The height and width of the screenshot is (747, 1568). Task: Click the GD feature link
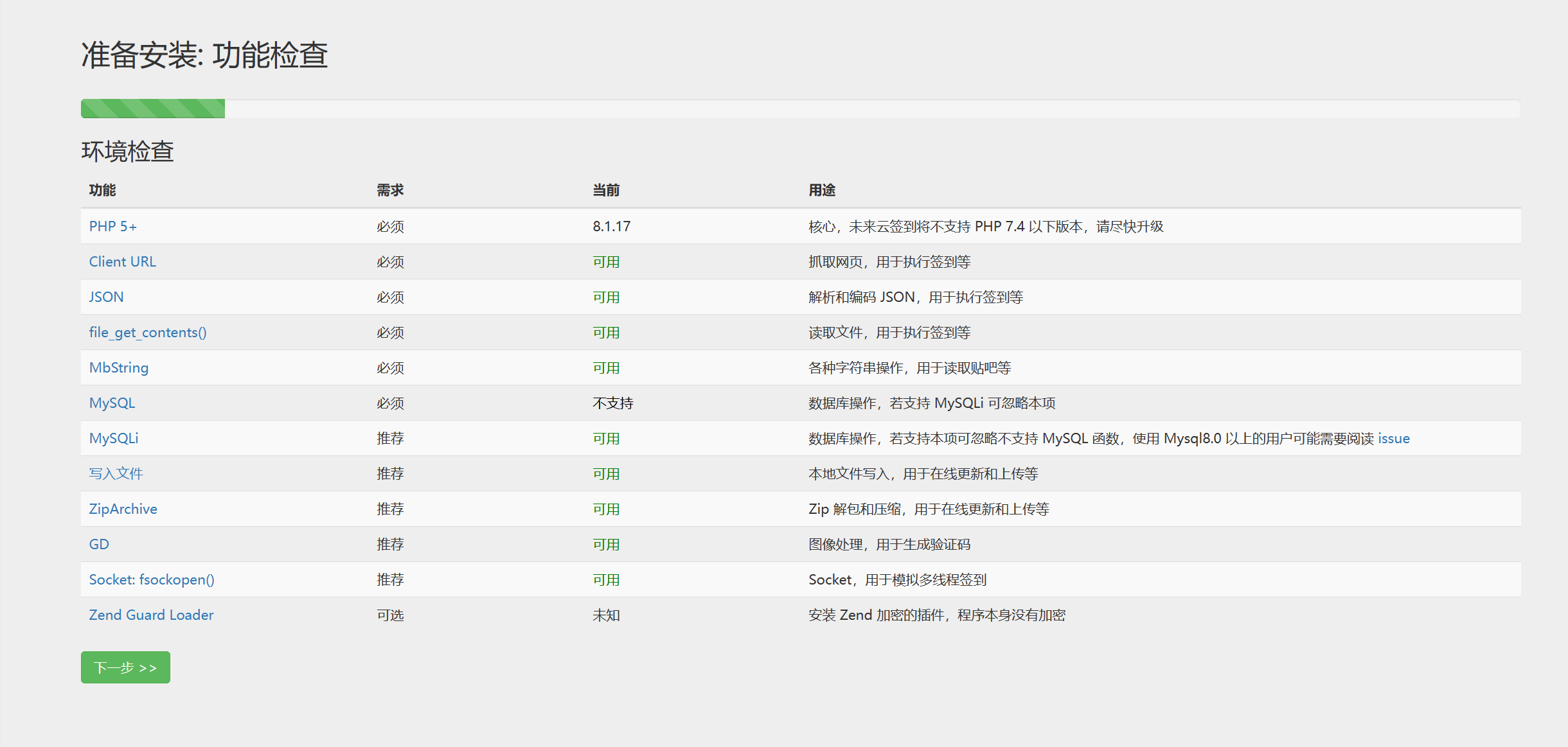(x=99, y=544)
